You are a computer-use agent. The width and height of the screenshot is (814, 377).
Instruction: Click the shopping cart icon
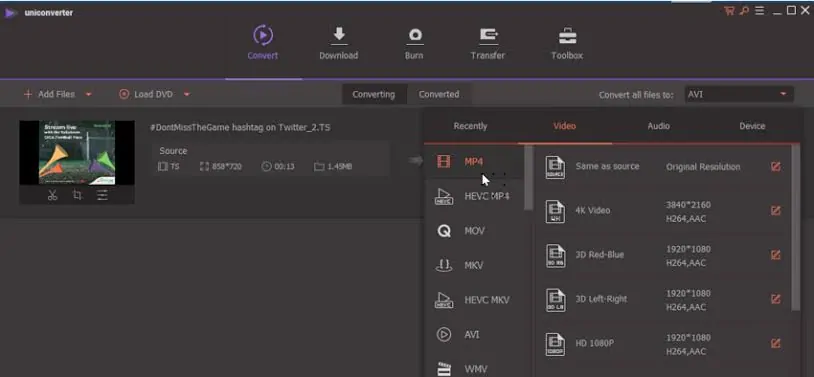(729, 11)
